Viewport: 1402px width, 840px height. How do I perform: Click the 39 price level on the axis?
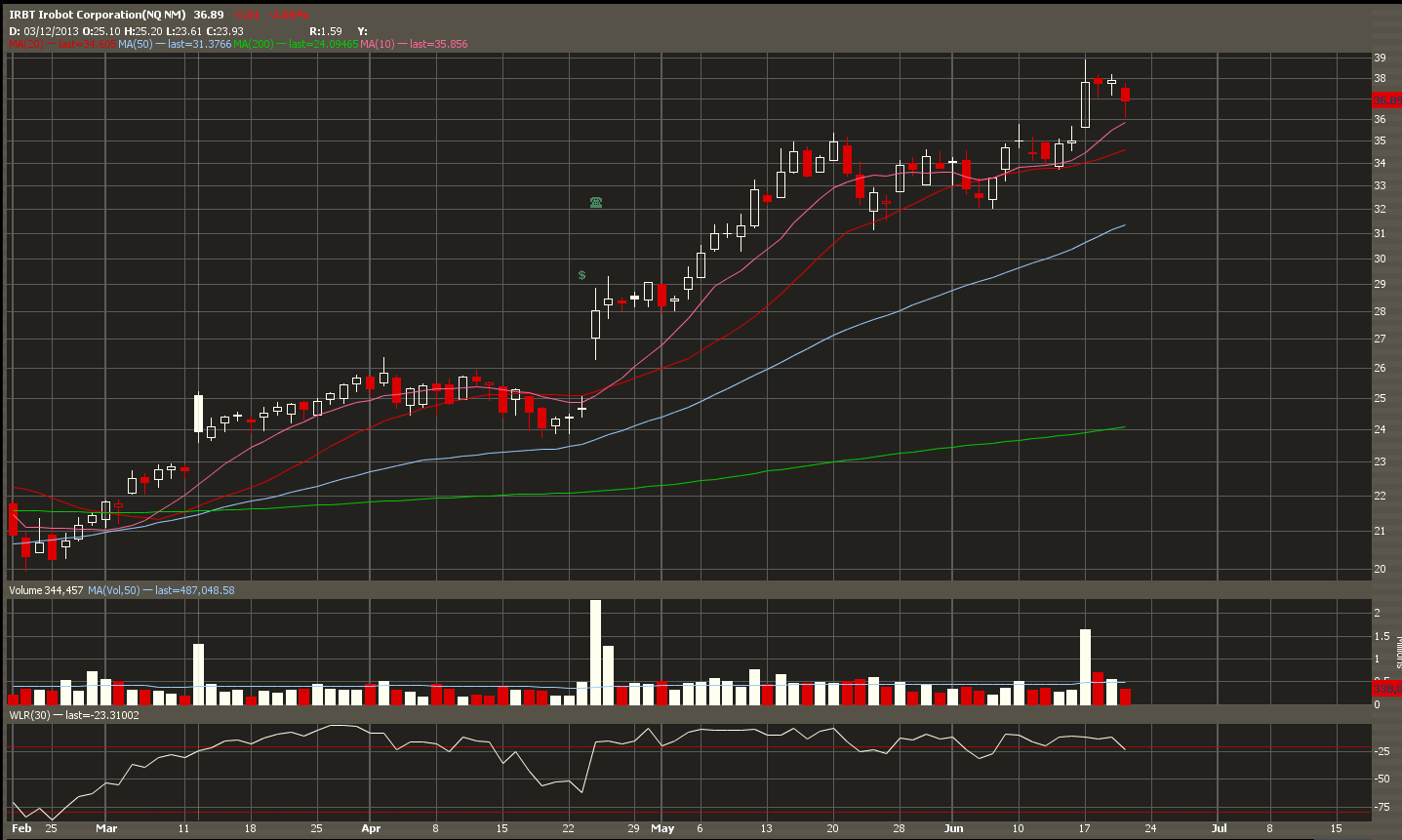1381,58
